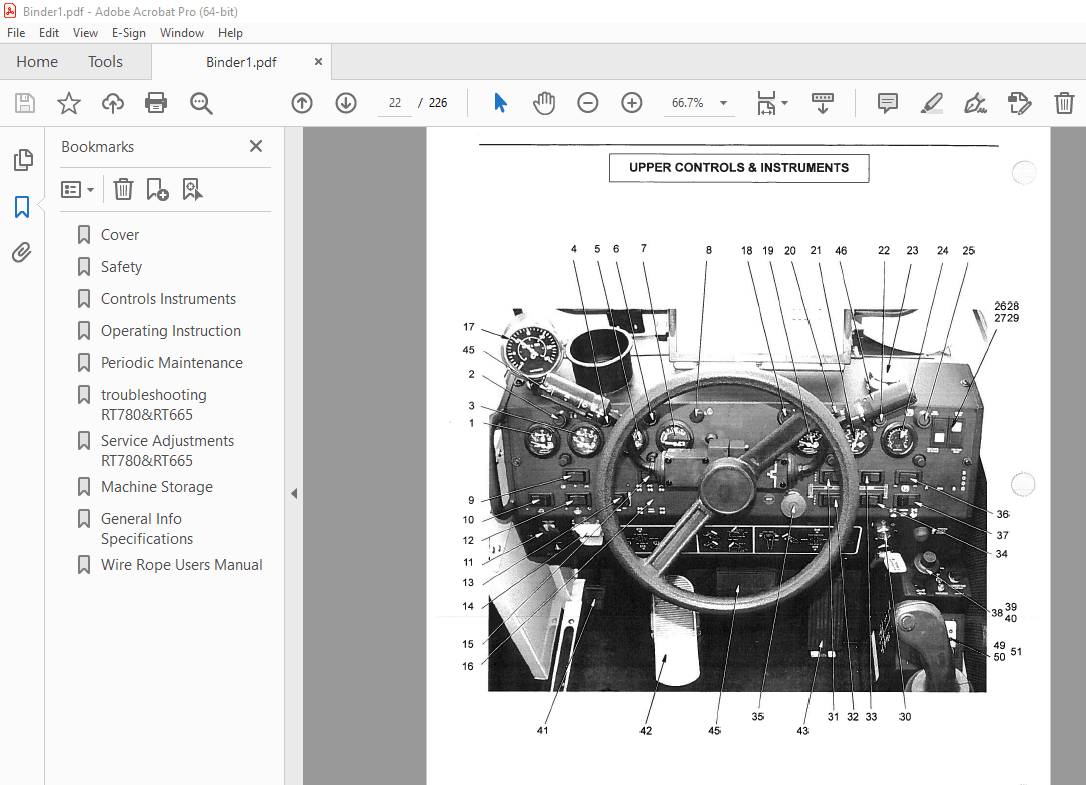Delete the selected bookmark
Screen dimensions: 1086x785
pos(122,189)
